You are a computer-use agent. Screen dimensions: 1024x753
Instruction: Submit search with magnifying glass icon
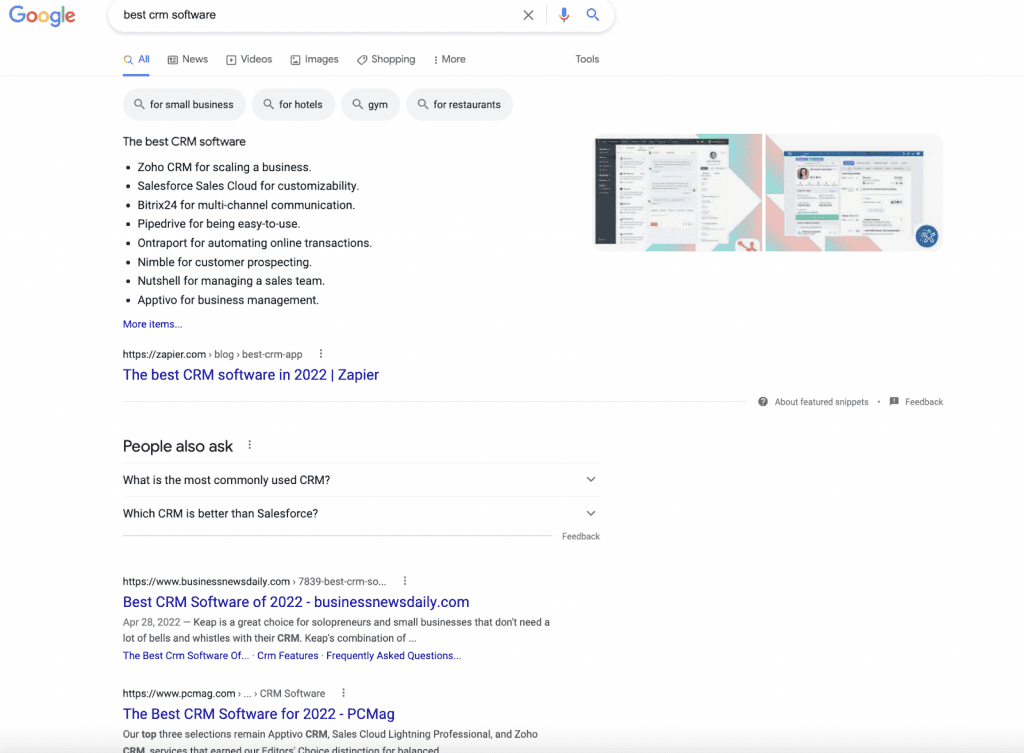(x=592, y=15)
